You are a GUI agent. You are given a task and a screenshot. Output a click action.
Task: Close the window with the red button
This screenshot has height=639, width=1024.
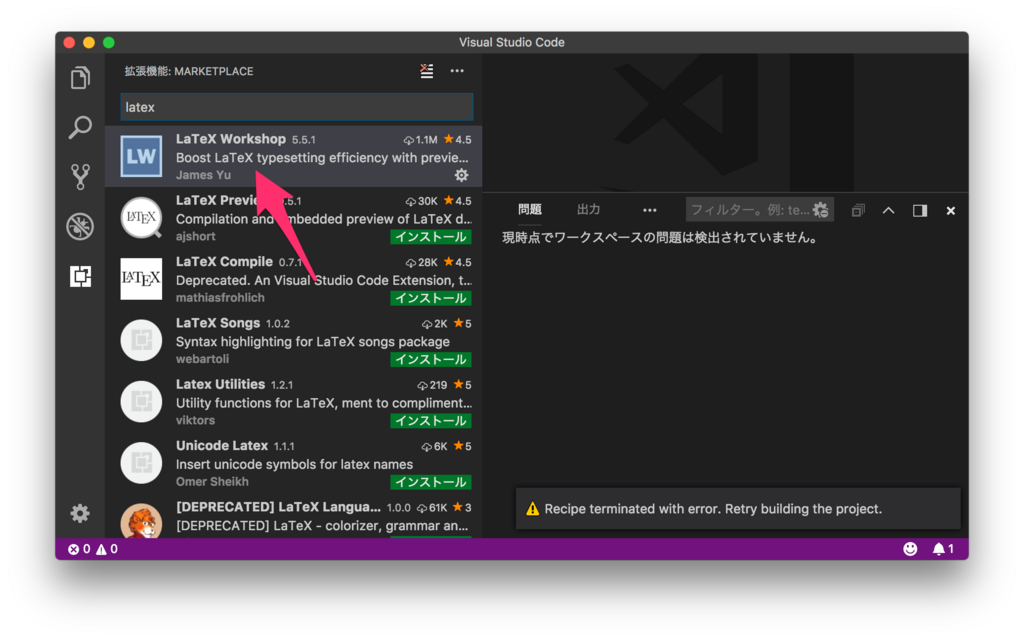click(x=69, y=42)
